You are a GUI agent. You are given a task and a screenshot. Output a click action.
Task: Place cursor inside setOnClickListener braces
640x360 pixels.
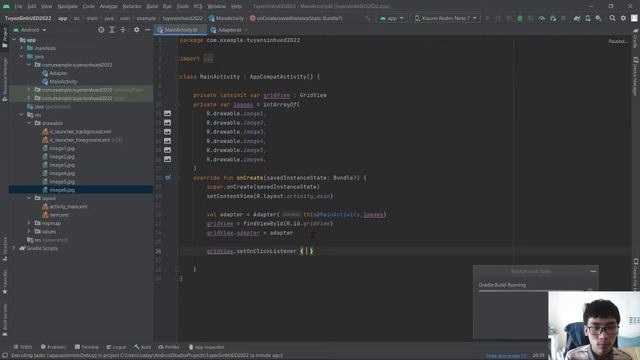click(307, 251)
